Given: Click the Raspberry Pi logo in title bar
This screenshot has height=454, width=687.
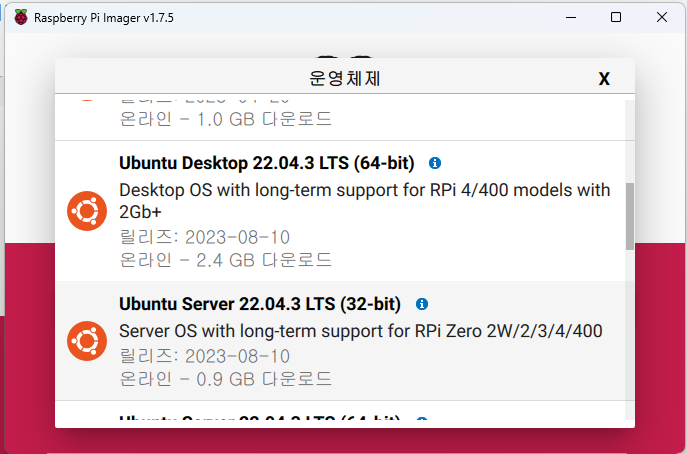Looking at the screenshot, I should 21,18.
